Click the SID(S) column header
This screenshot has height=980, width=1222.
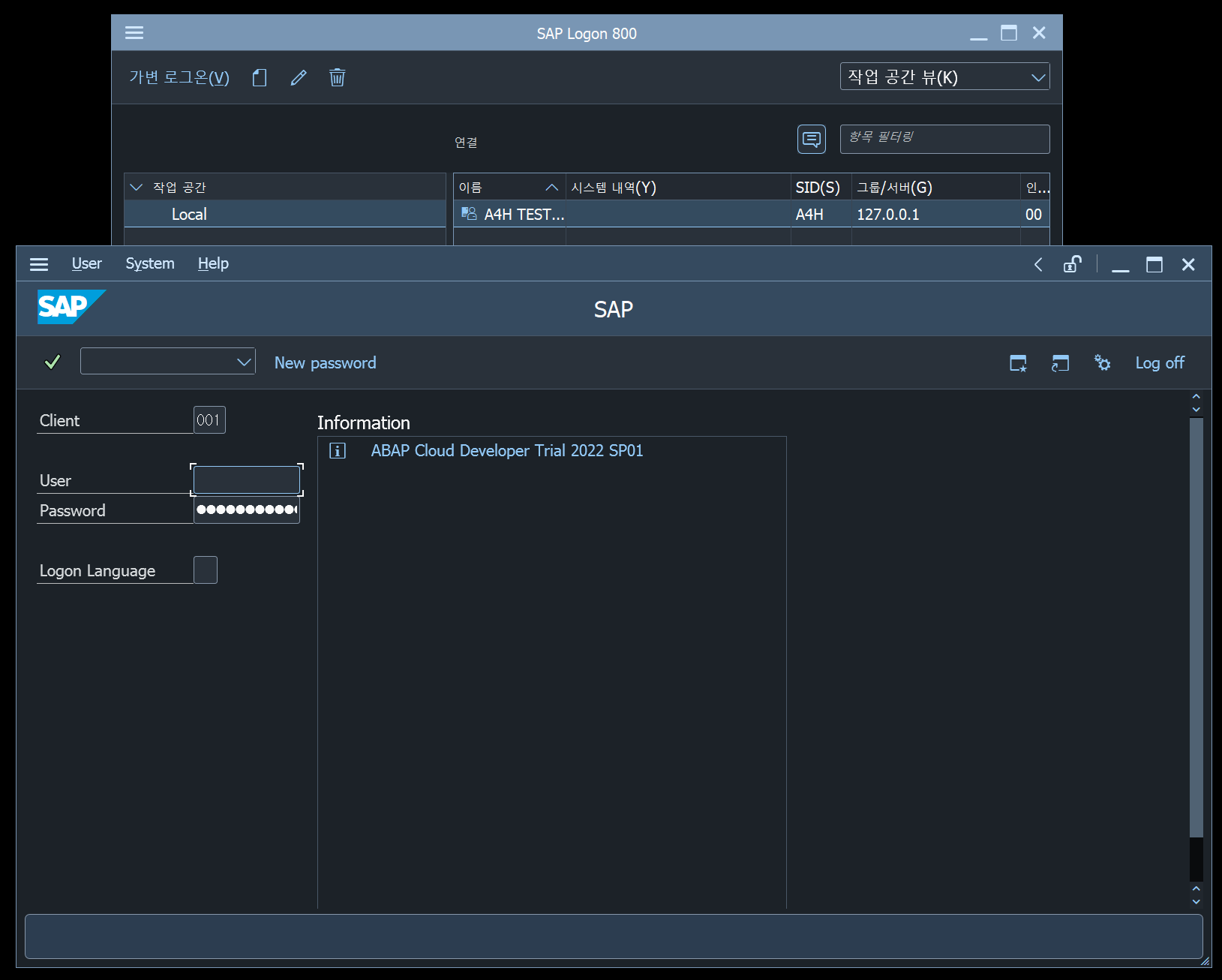coord(821,187)
